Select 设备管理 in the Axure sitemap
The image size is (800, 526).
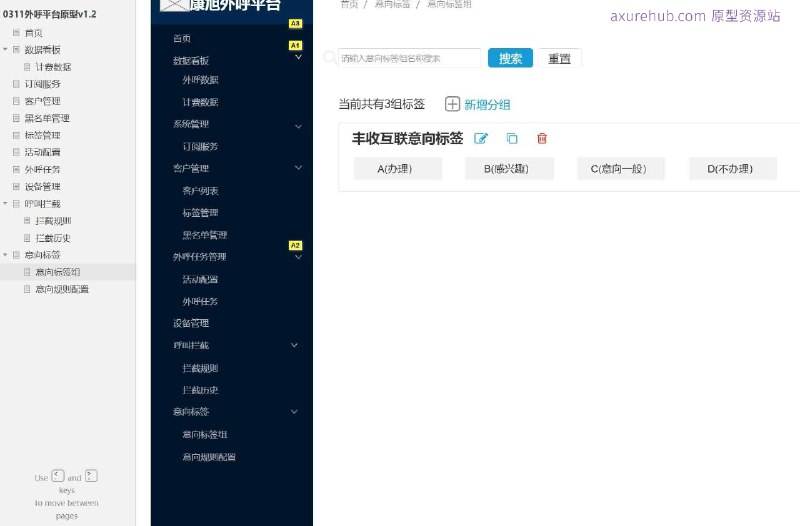(42, 186)
